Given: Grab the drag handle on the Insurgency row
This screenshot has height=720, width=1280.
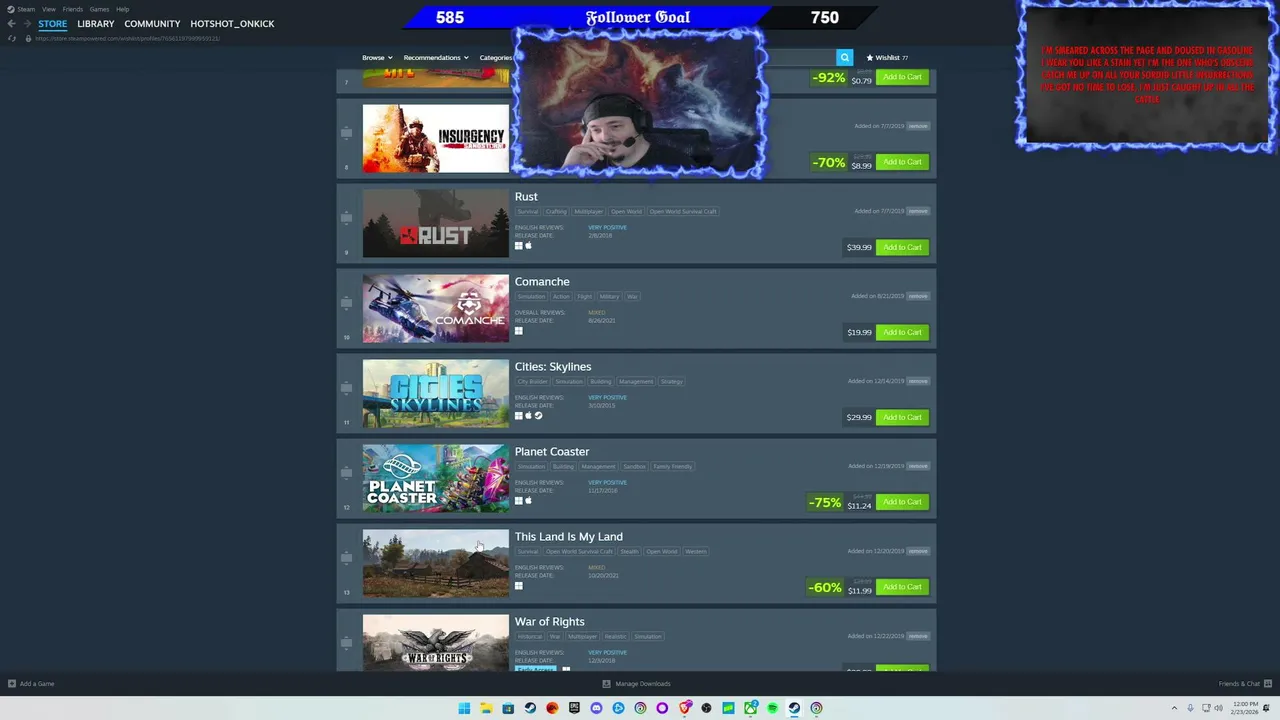Looking at the screenshot, I should [346, 132].
